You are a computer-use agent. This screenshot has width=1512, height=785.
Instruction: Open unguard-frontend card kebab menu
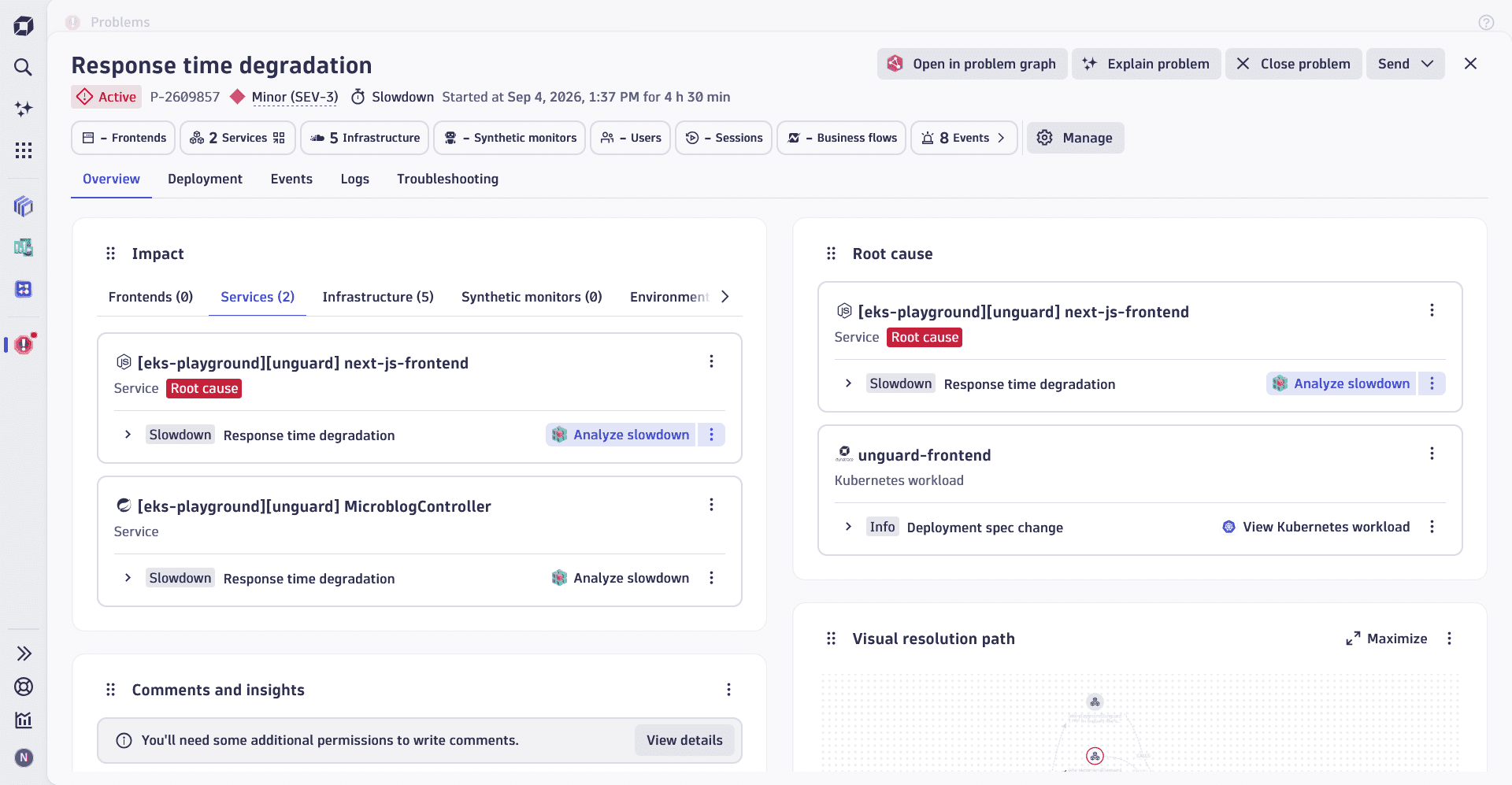point(1432,454)
